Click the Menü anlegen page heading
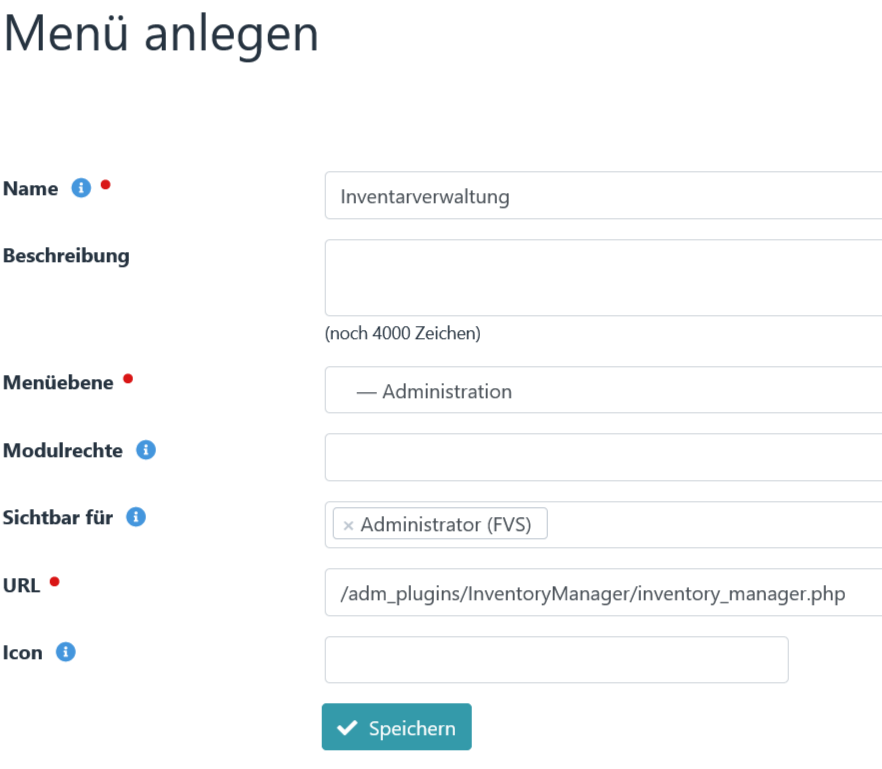 [160, 35]
